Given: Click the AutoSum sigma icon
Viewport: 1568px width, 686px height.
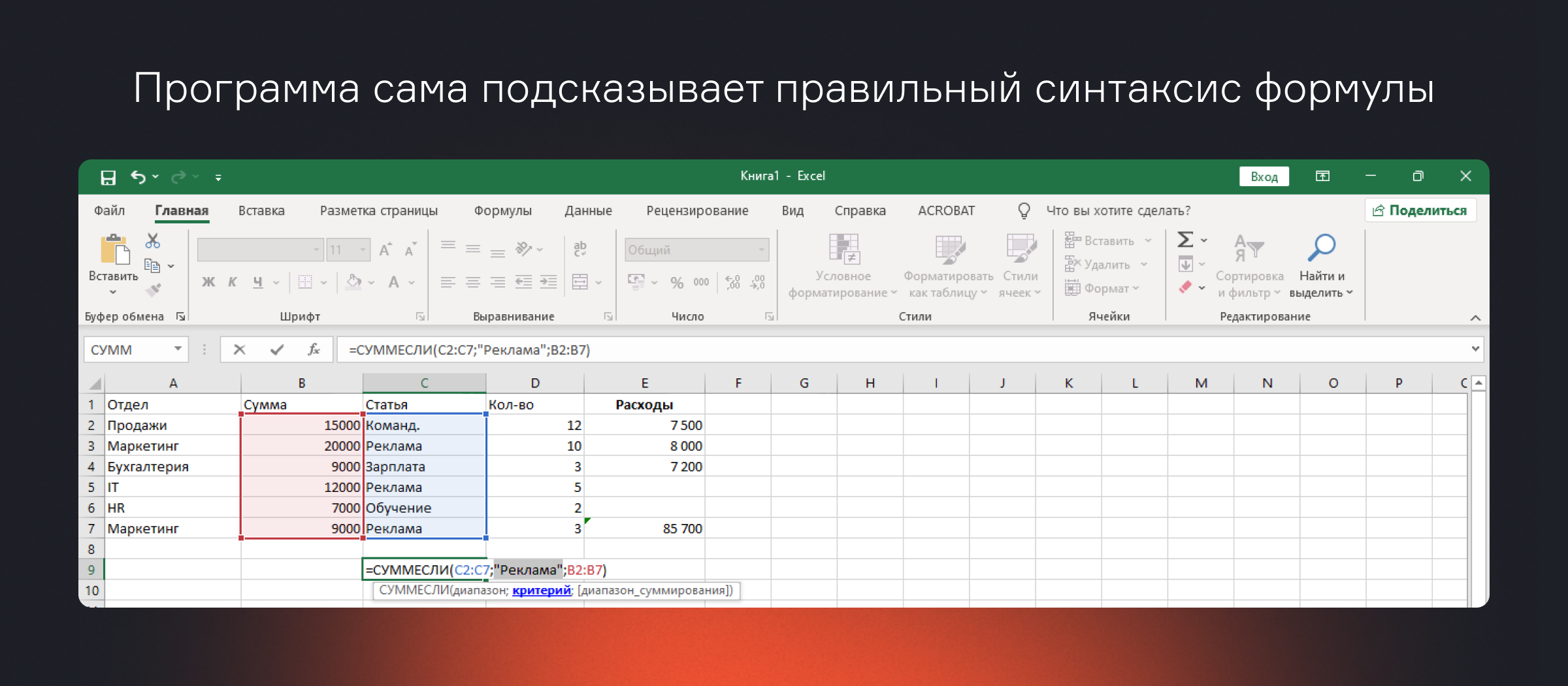Looking at the screenshot, I should [1185, 240].
